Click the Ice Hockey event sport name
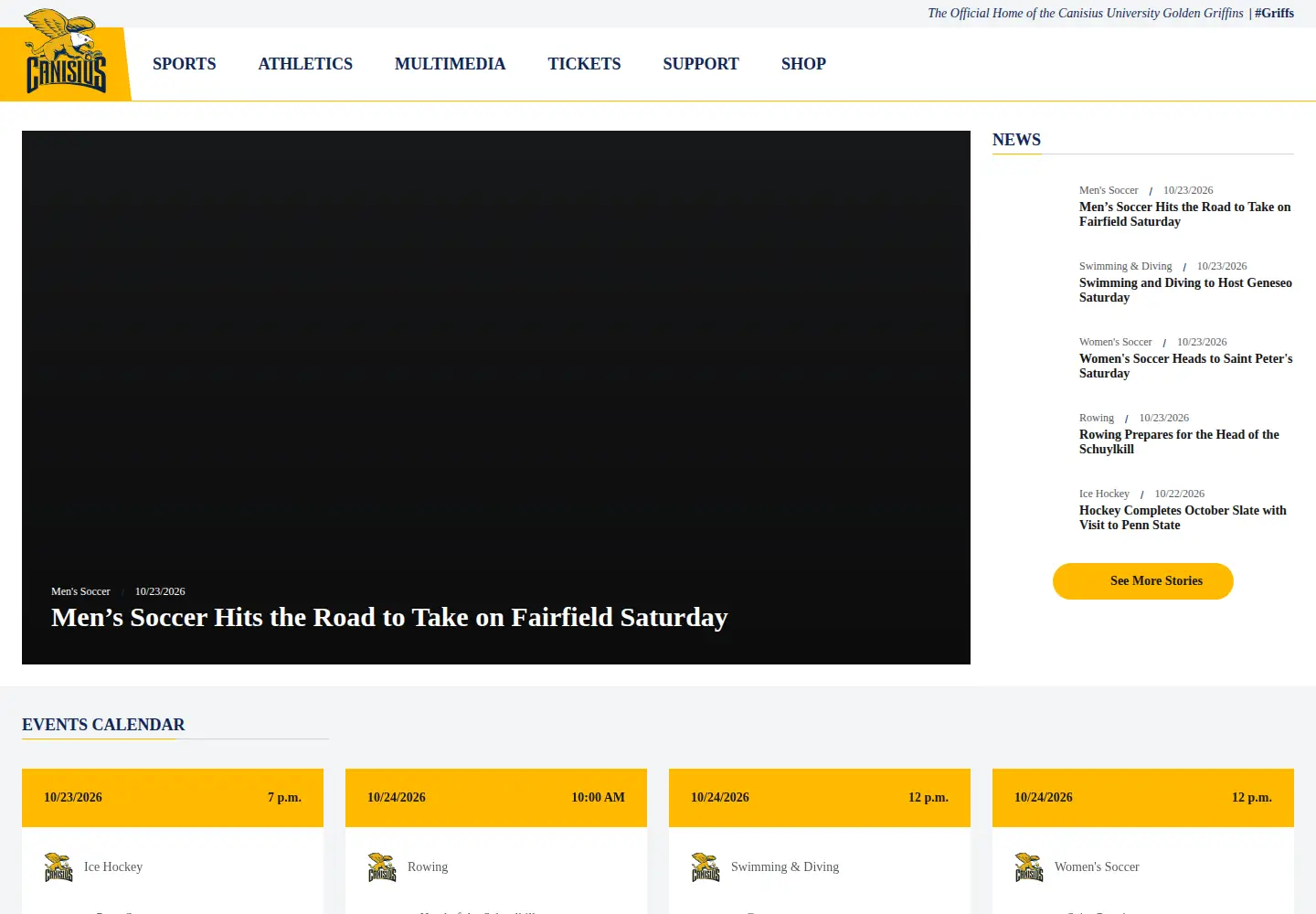 point(113,866)
